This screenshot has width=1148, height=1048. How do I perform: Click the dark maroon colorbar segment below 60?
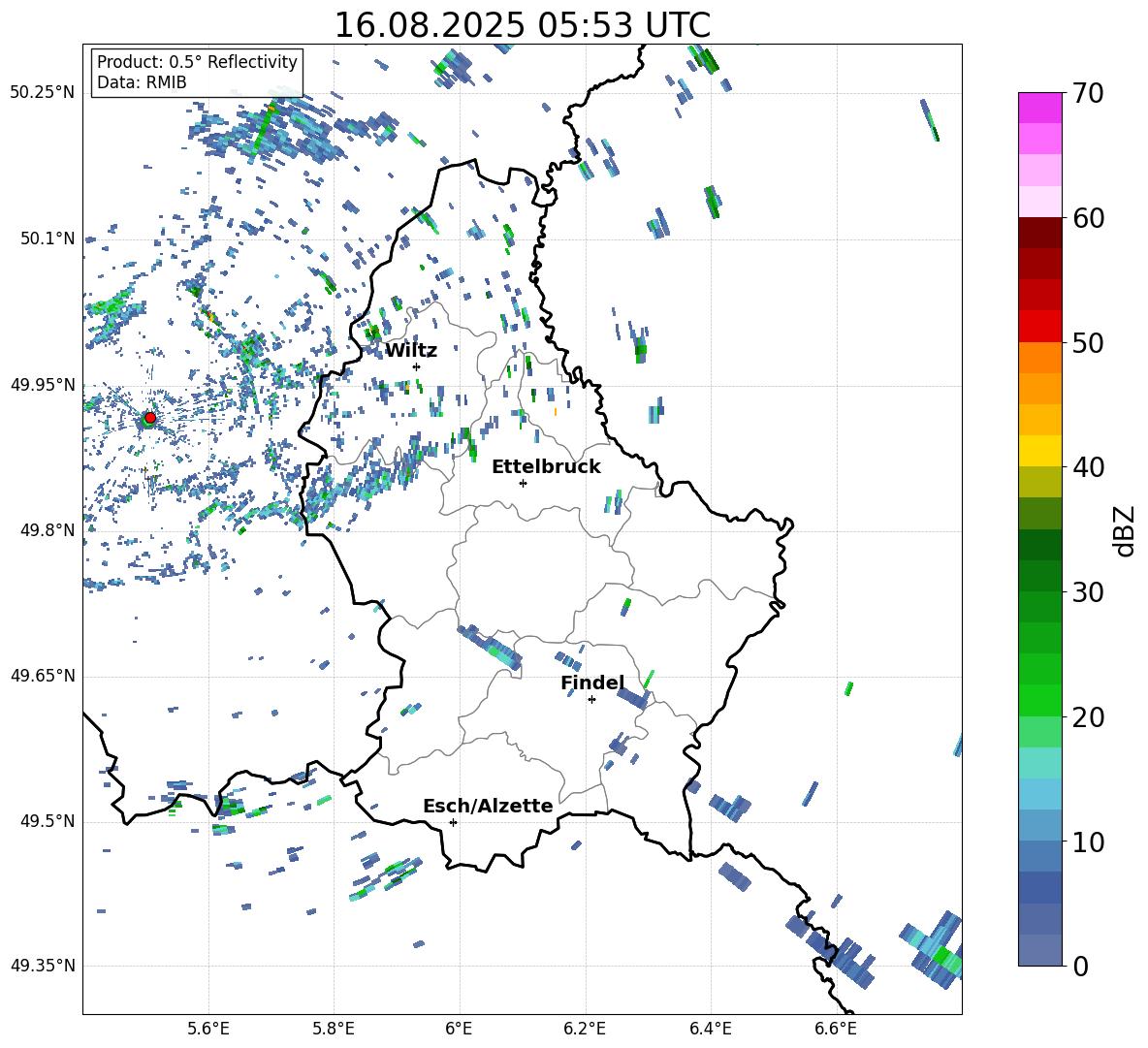(1039, 233)
